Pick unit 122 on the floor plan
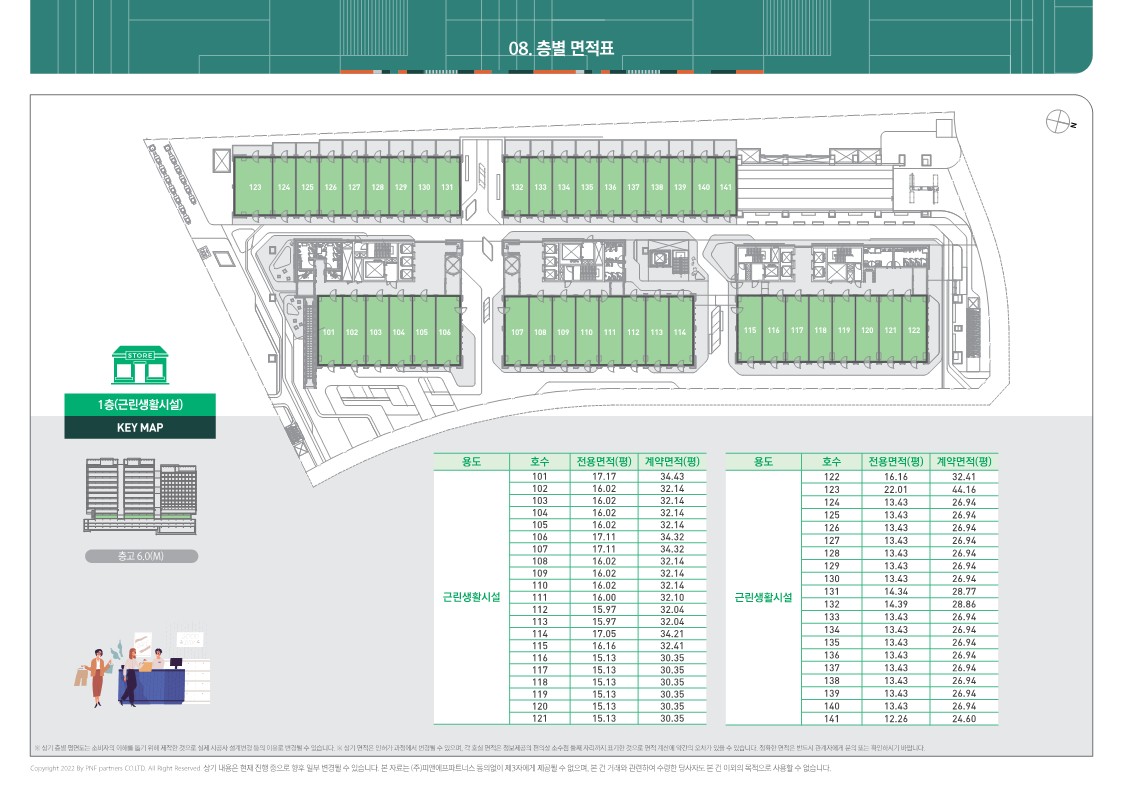This screenshot has width=1123, height=794. point(913,330)
